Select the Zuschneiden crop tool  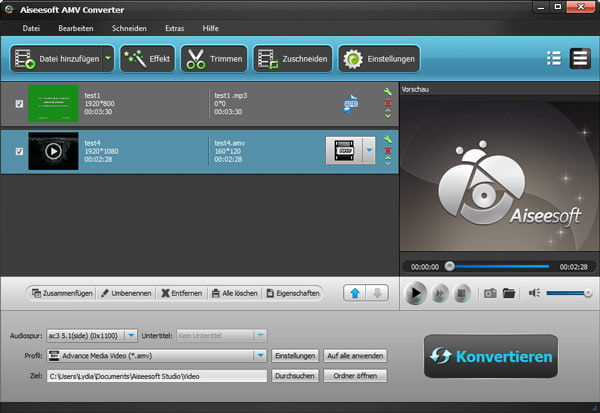pos(291,59)
